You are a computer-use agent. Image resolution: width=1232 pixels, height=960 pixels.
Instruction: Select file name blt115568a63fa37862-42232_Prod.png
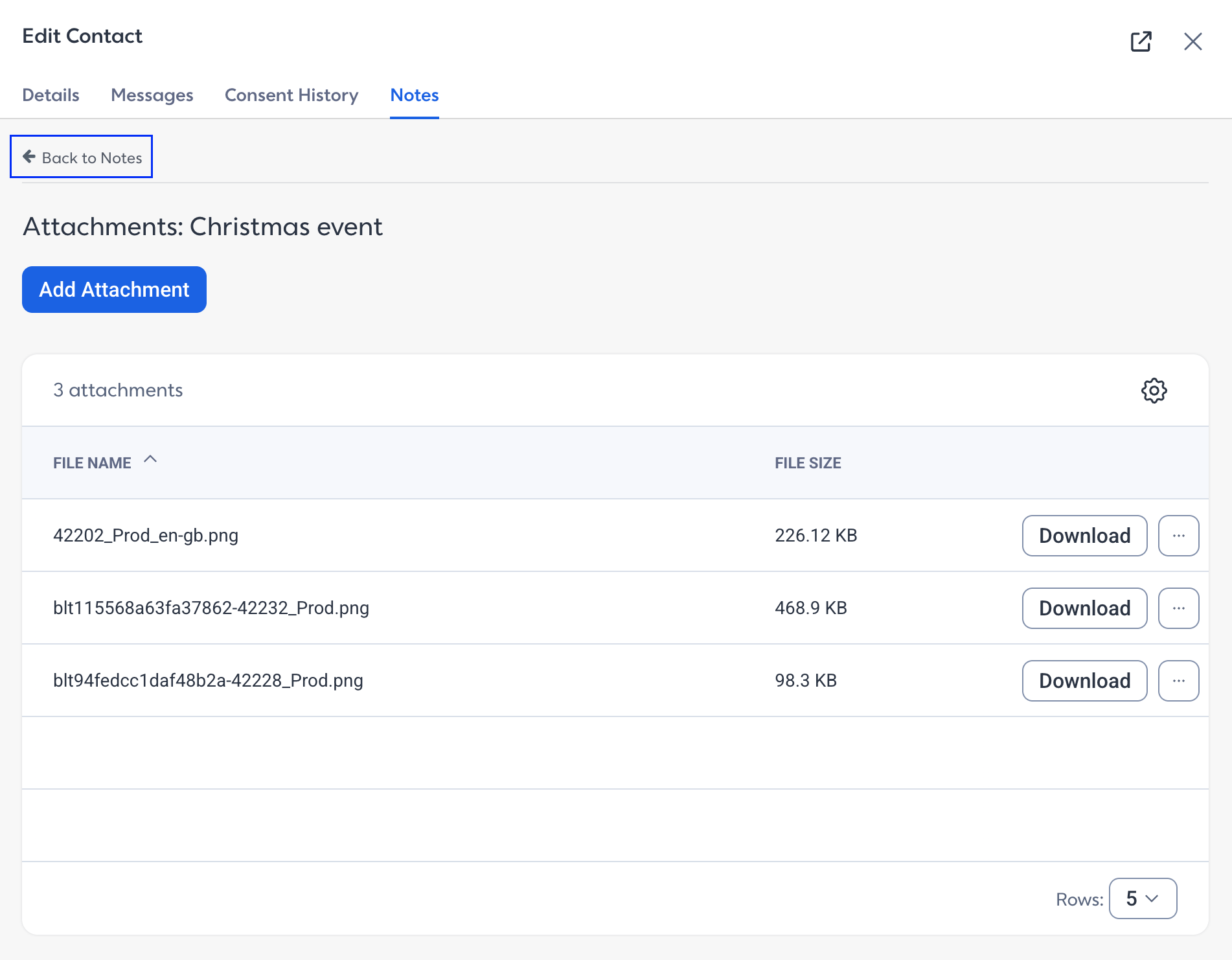[211, 608]
